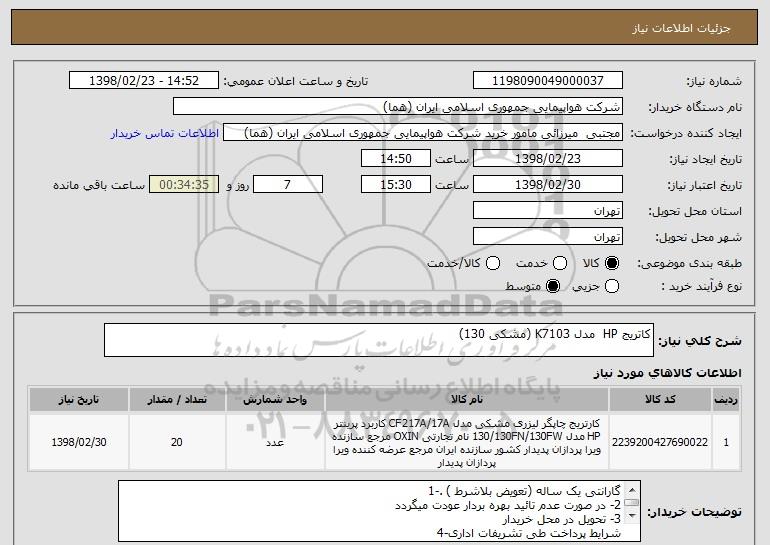The height and width of the screenshot is (545, 770).
Task: Click the ایجاد کننده درخواست field
Action: coord(423,133)
